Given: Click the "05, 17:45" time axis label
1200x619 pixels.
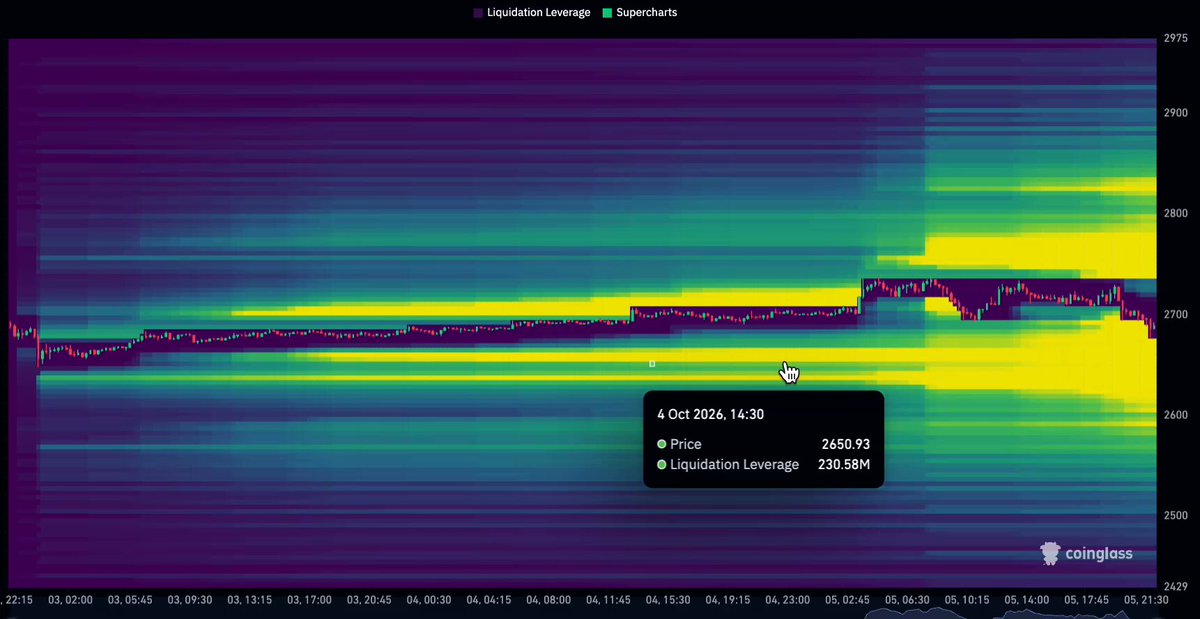Looking at the screenshot, I should 1086,600.
